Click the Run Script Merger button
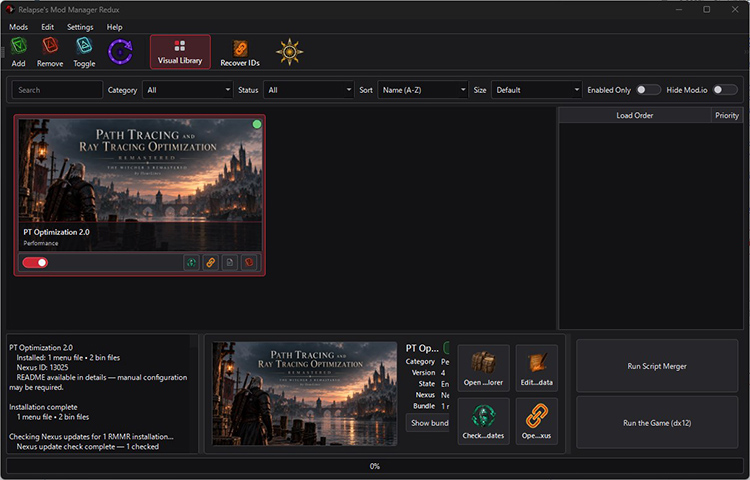This screenshot has width=750, height=480. tap(657, 366)
